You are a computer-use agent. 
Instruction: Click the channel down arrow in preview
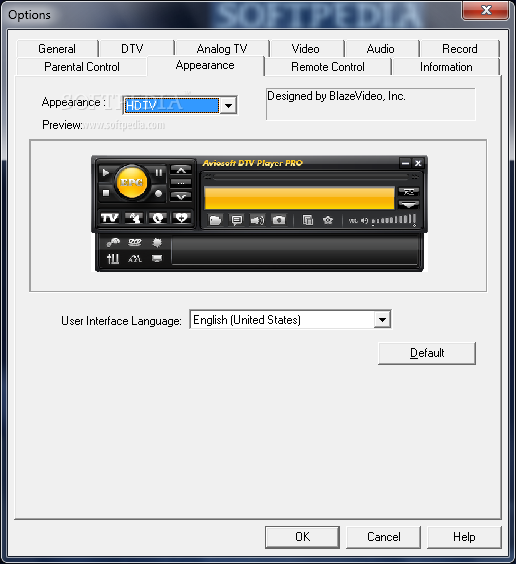pyautogui.click(x=181, y=197)
